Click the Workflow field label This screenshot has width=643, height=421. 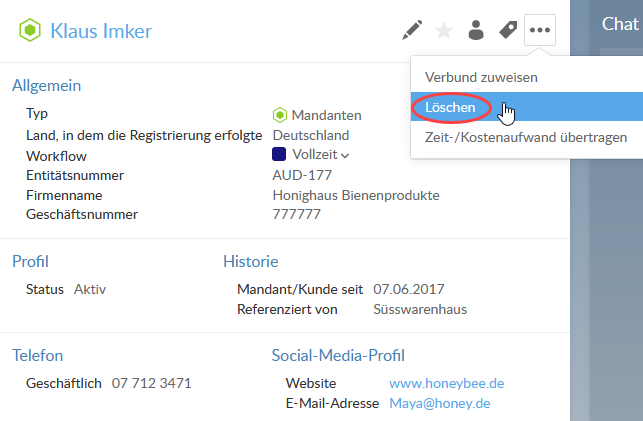coord(56,156)
